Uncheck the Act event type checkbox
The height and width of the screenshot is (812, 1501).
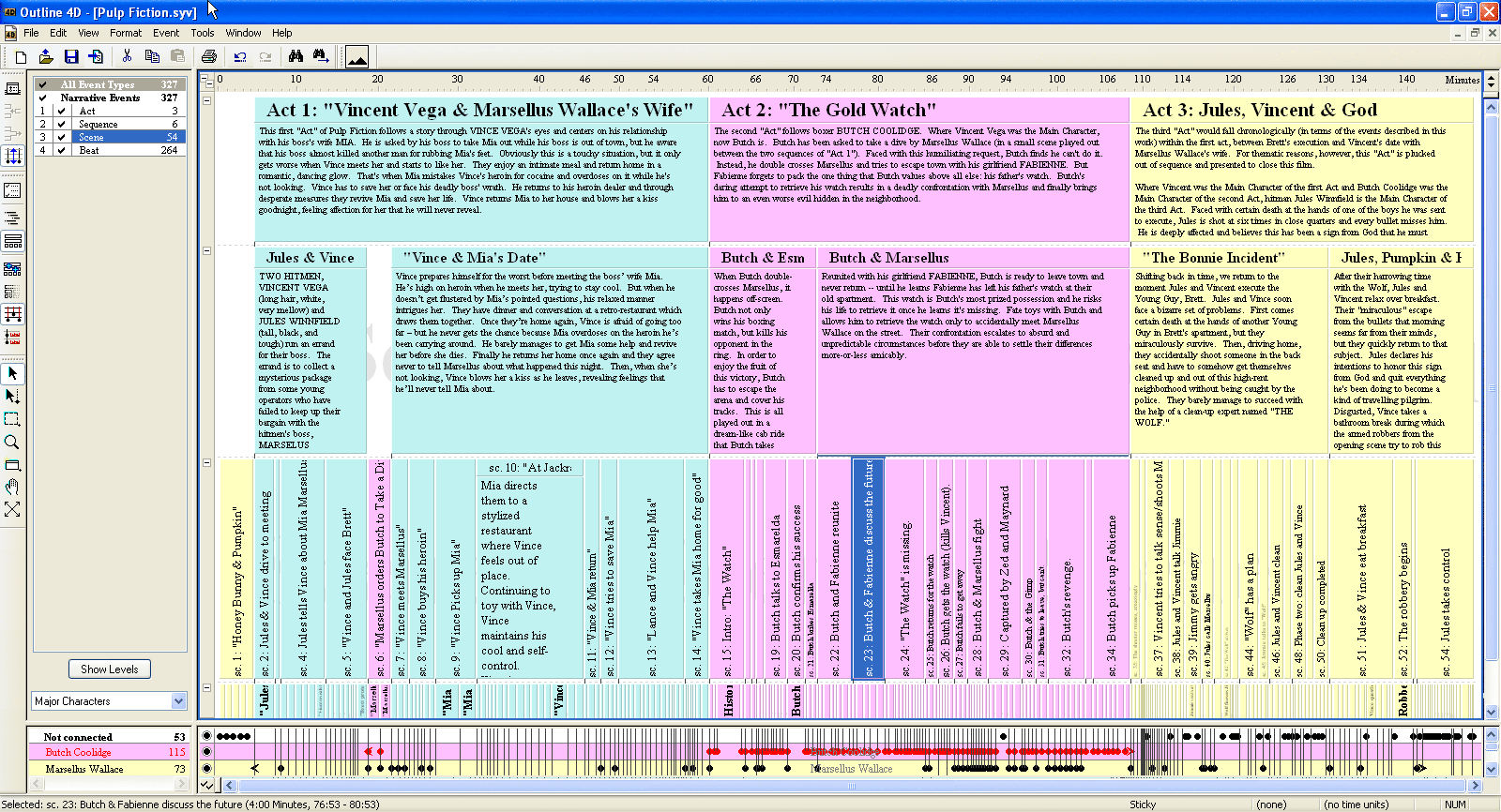point(61,111)
